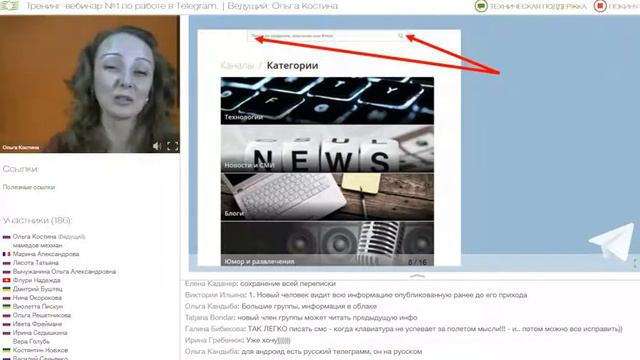Click the Ссылки section heading
Image resolution: width=640 pixels, height=360 pixels.
[x=20, y=169]
